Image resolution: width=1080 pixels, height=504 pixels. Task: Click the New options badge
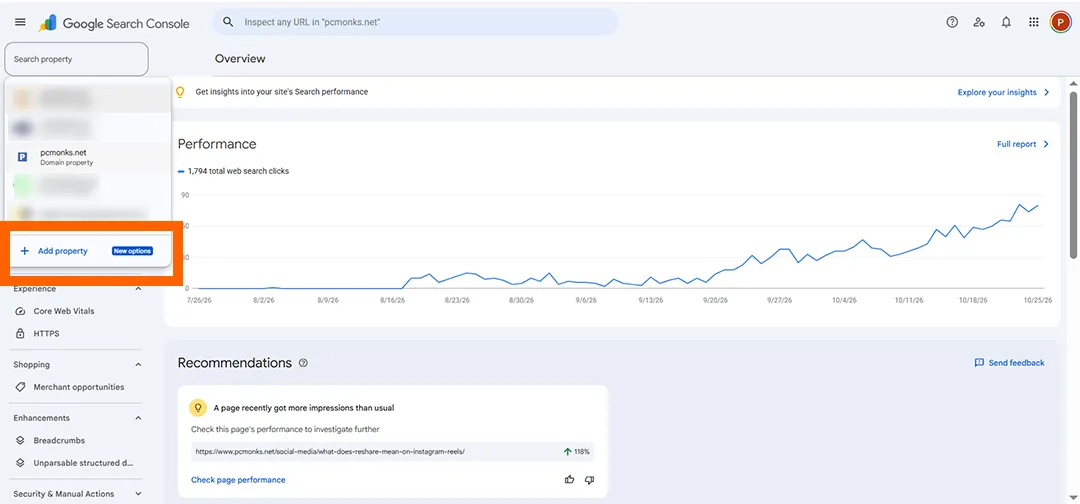[x=132, y=251]
